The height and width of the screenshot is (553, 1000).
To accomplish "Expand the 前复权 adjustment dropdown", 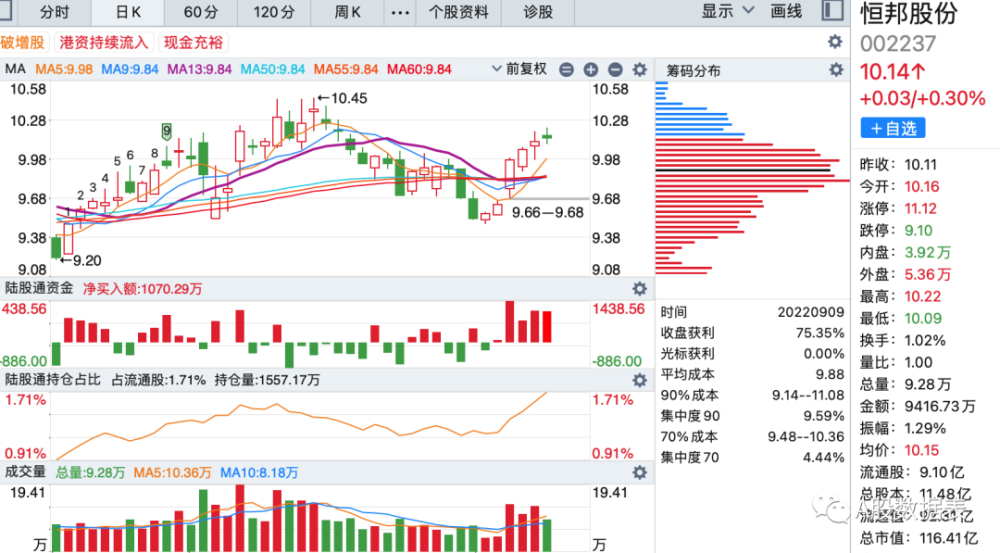I will [x=519, y=69].
